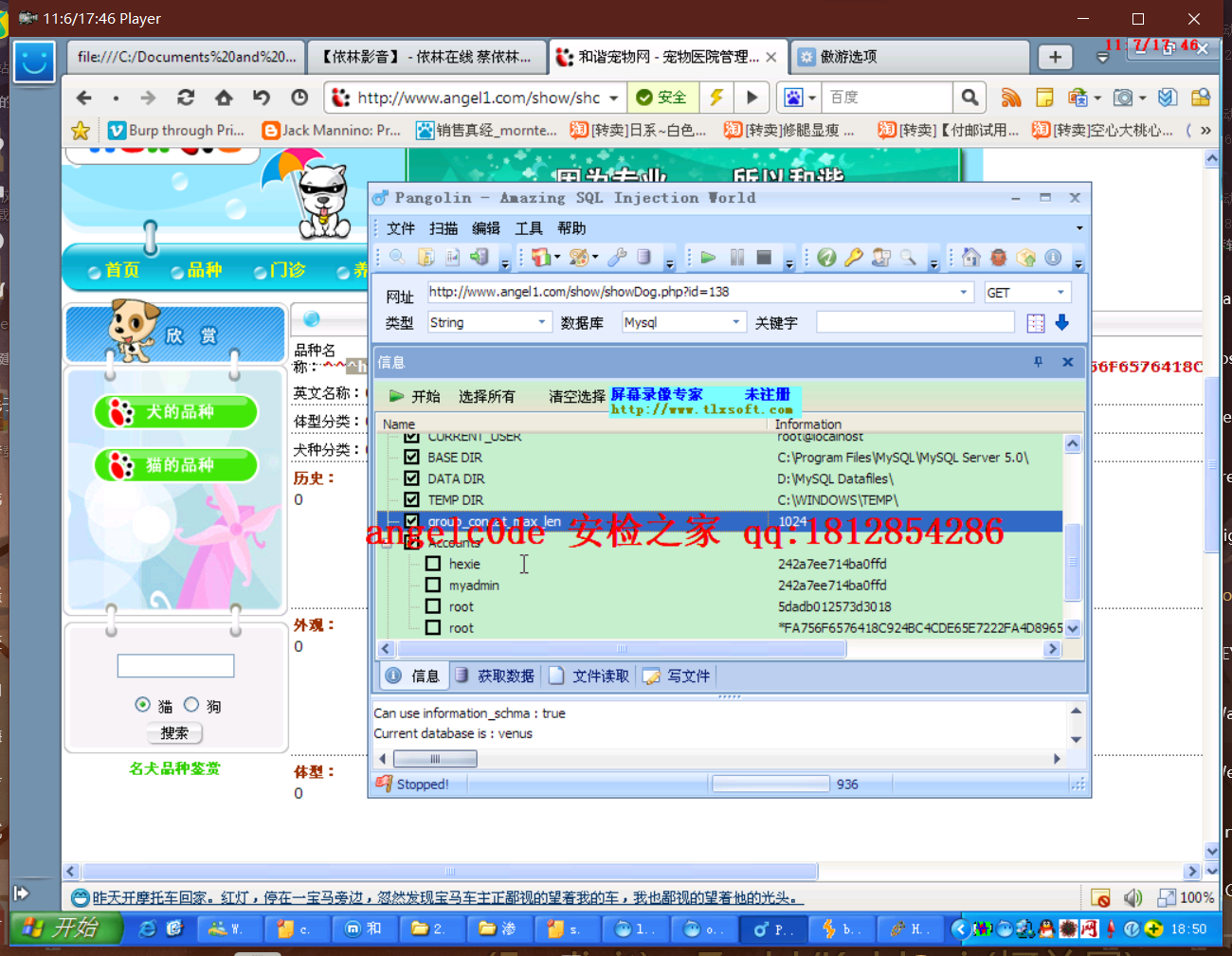The image size is (1232, 956).
Task: Reload the page in Maxthon browser
Action: coord(186,98)
